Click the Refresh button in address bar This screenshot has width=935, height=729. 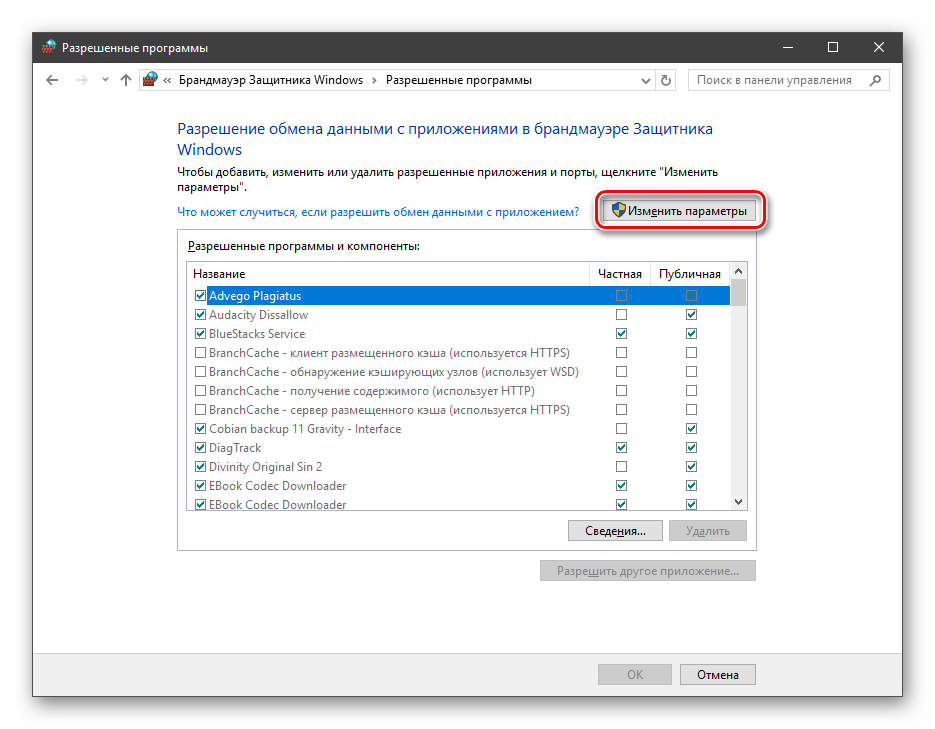(667, 80)
